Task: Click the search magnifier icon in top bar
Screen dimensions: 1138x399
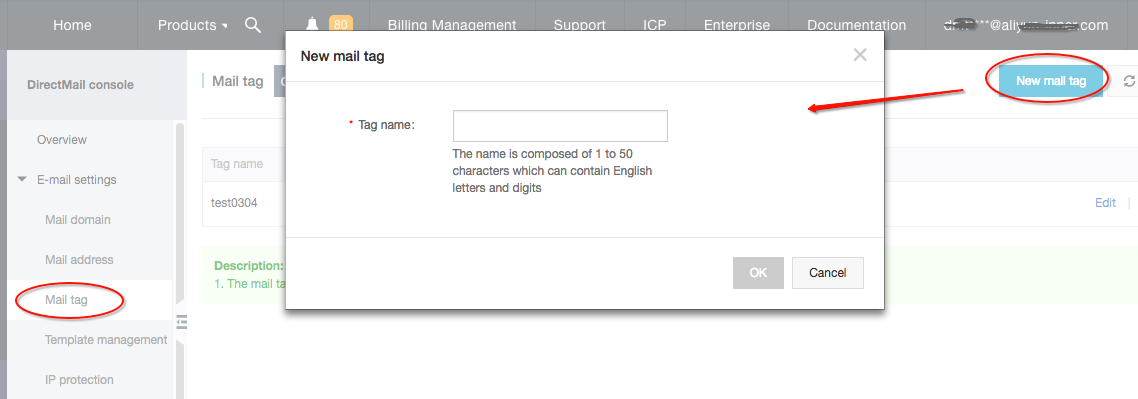Action: (253, 25)
